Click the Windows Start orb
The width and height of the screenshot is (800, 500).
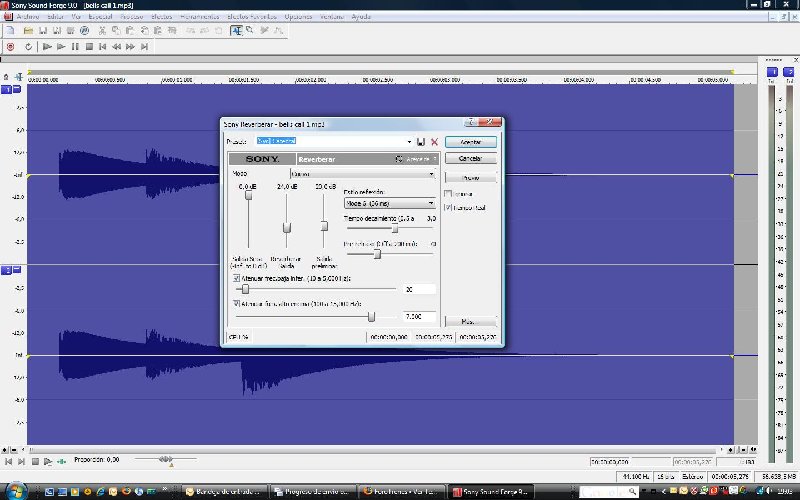coord(15,490)
